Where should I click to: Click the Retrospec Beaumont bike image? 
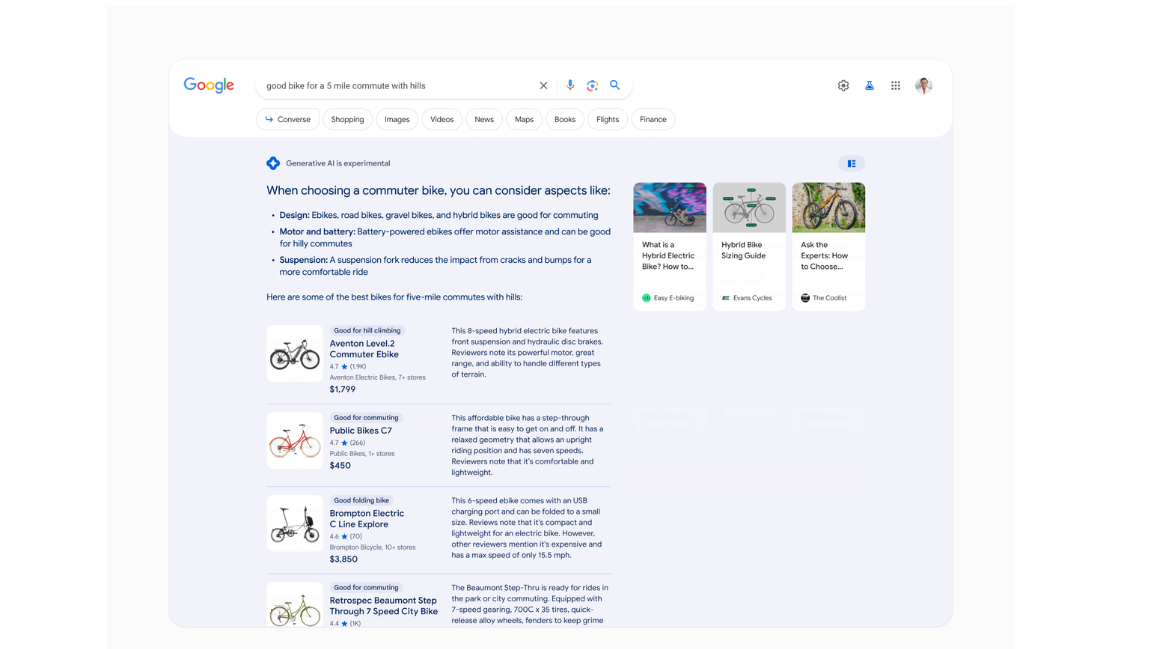point(294,605)
